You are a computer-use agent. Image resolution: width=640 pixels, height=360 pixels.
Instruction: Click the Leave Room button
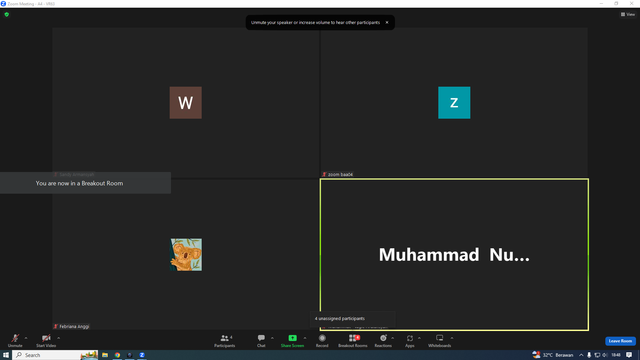pyautogui.click(x=620, y=341)
